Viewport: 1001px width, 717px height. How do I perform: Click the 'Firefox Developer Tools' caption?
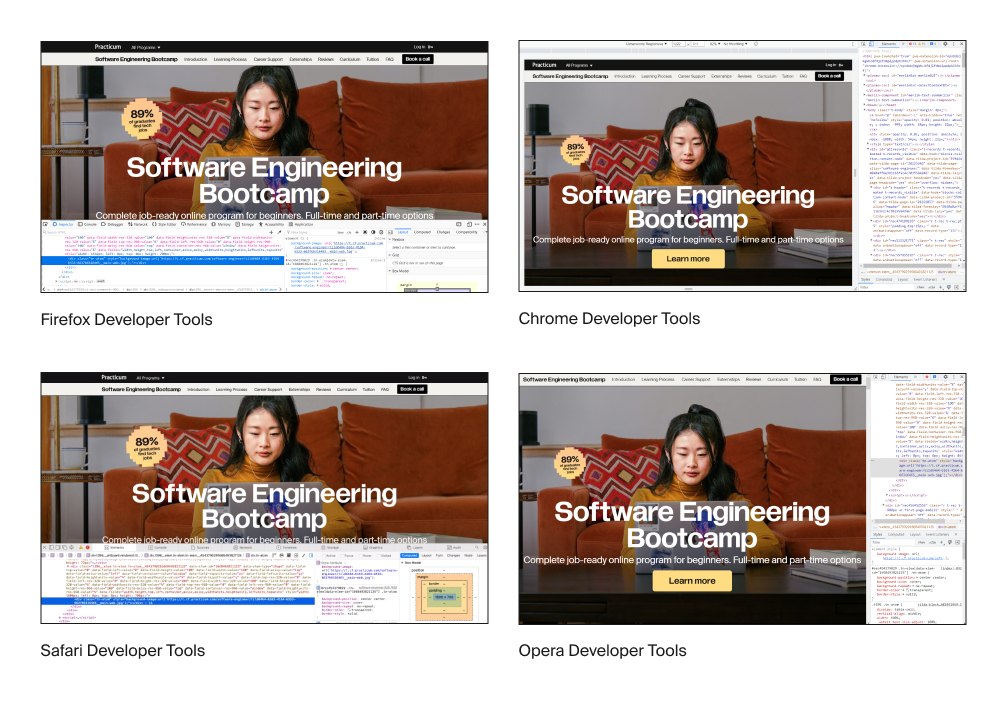pos(126,319)
